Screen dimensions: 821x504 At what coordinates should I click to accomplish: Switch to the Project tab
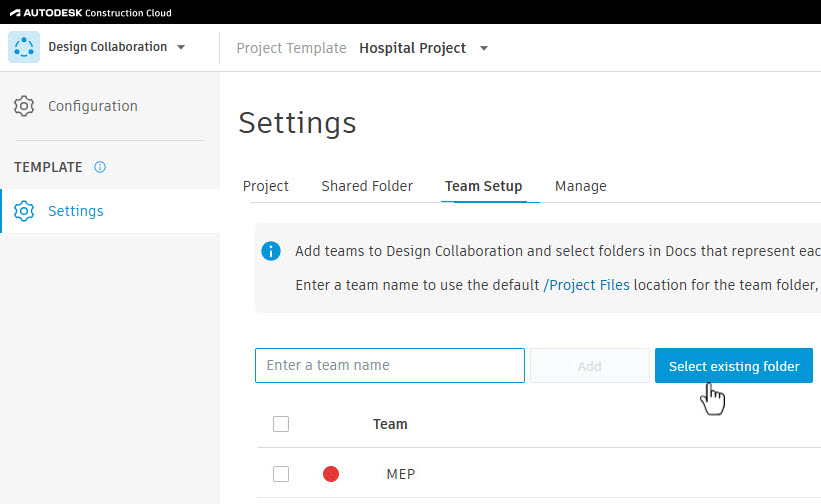point(265,186)
